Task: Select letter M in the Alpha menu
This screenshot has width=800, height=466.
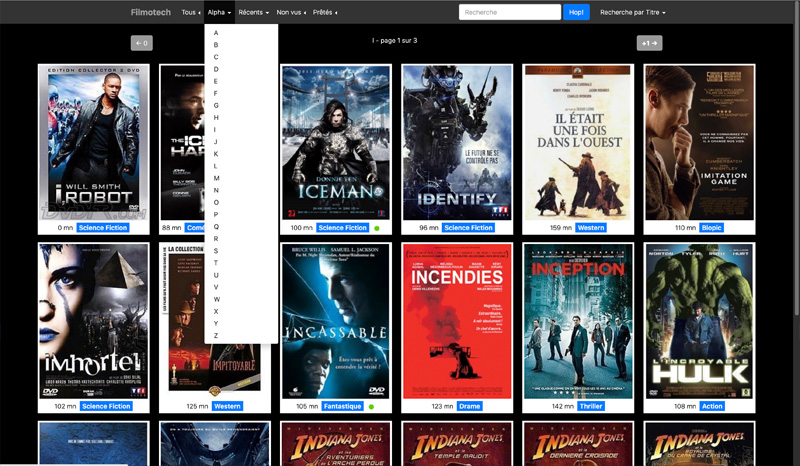Action: (241, 178)
